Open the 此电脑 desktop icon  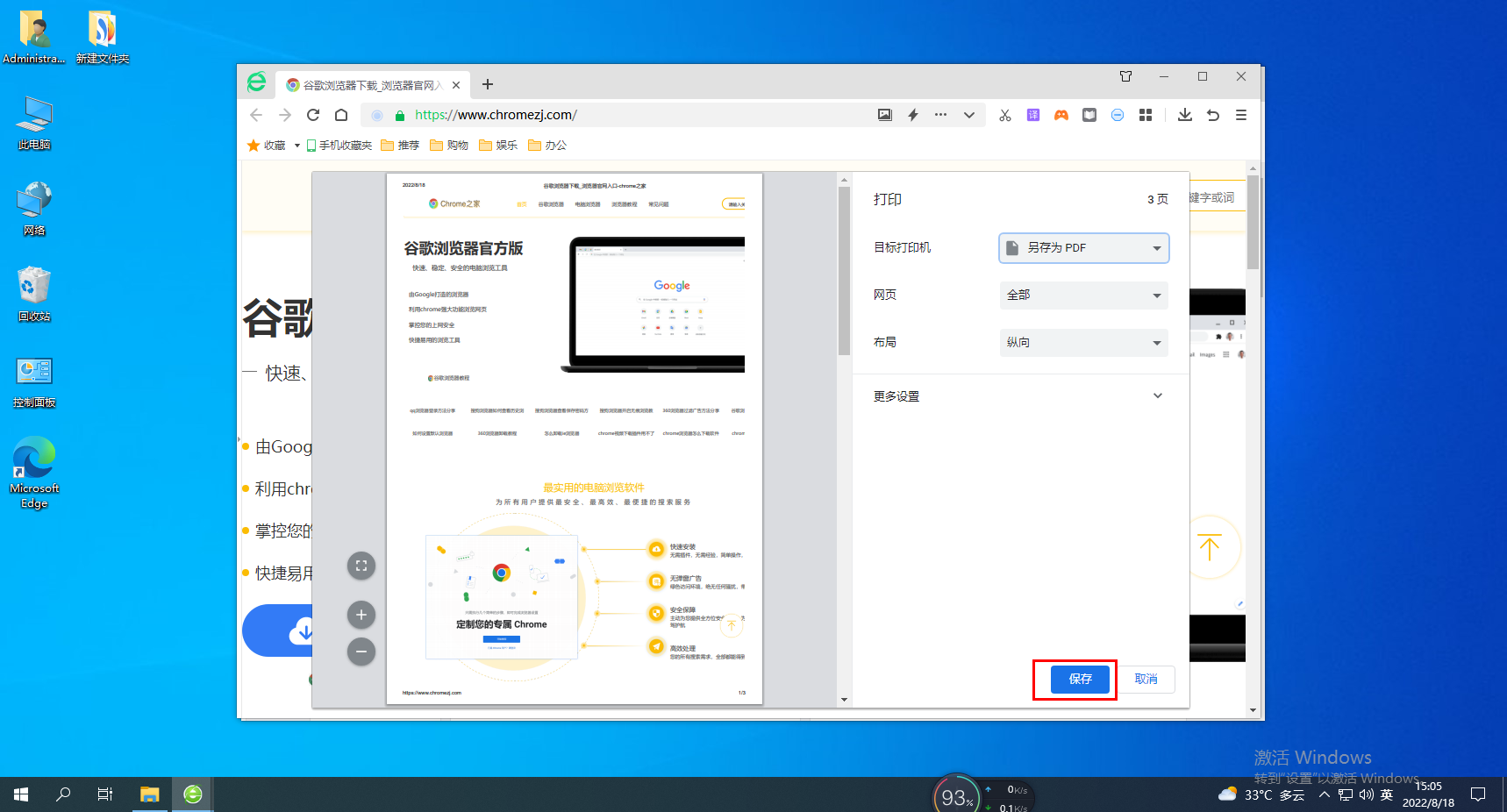tap(34, 124)
